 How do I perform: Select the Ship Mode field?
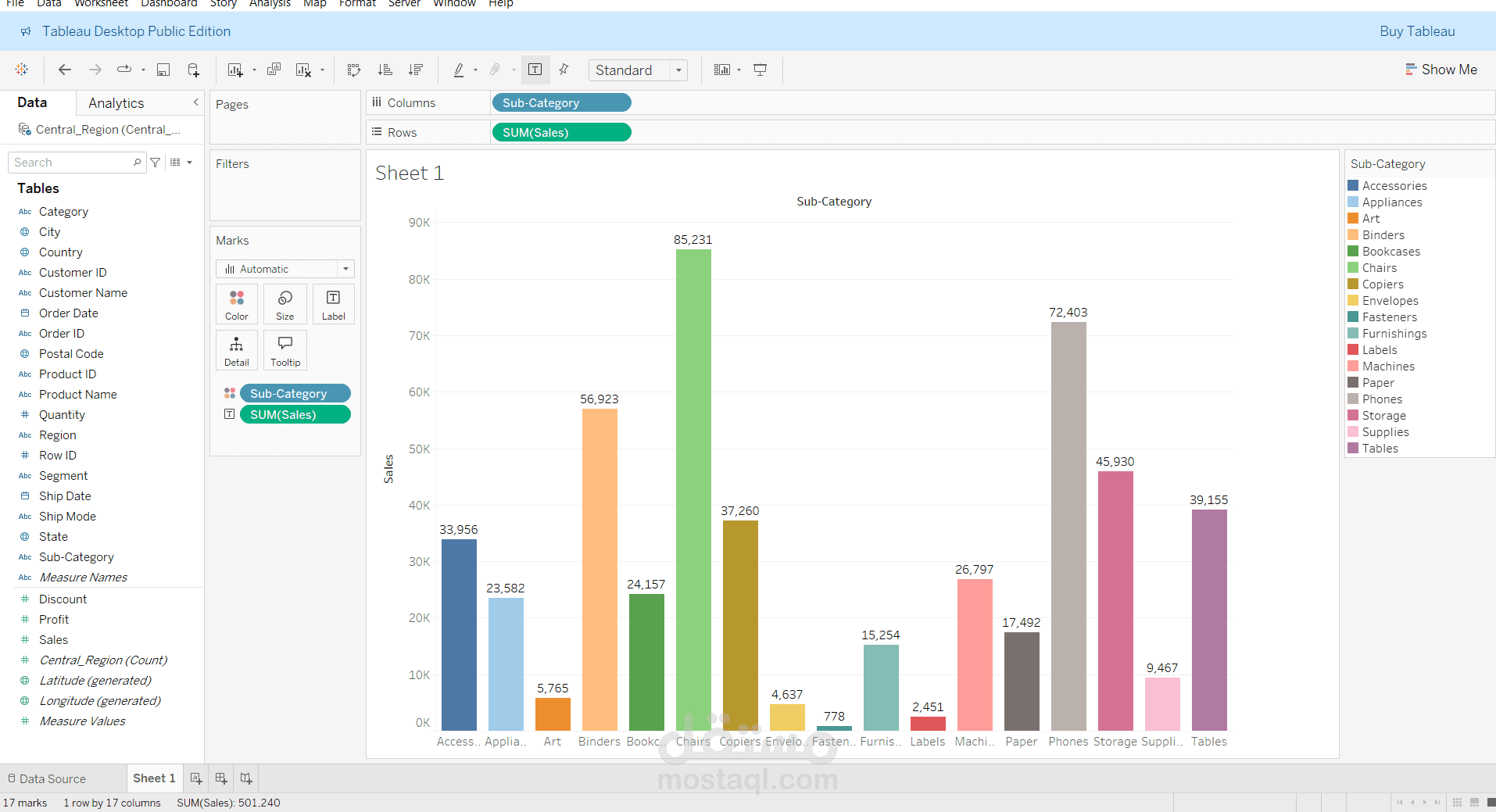(67, 517)
